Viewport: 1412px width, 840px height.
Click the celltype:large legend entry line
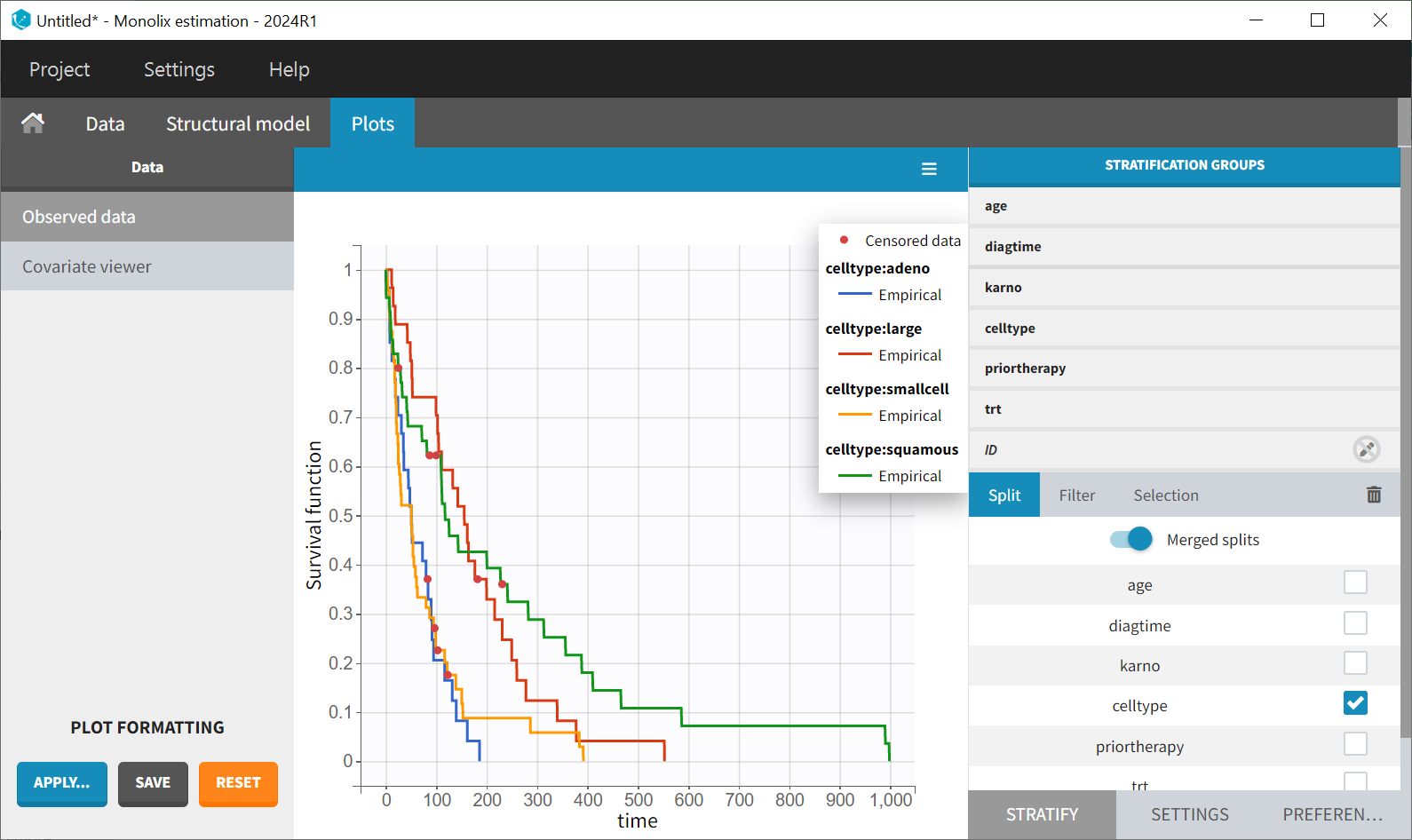pos(855,355)
